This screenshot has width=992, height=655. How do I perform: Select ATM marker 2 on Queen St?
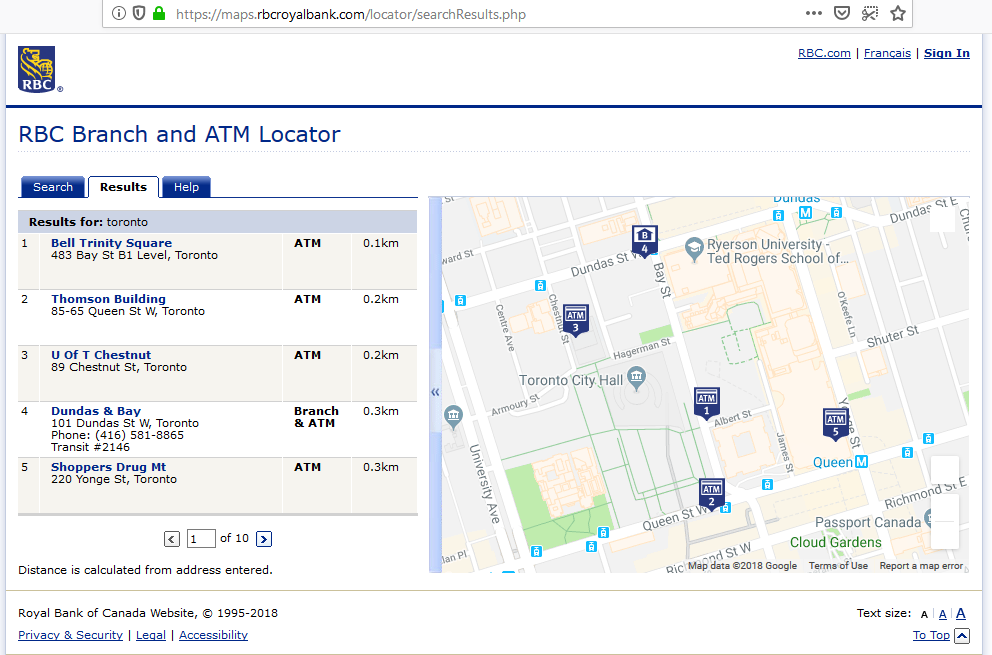tap(711, 494)
